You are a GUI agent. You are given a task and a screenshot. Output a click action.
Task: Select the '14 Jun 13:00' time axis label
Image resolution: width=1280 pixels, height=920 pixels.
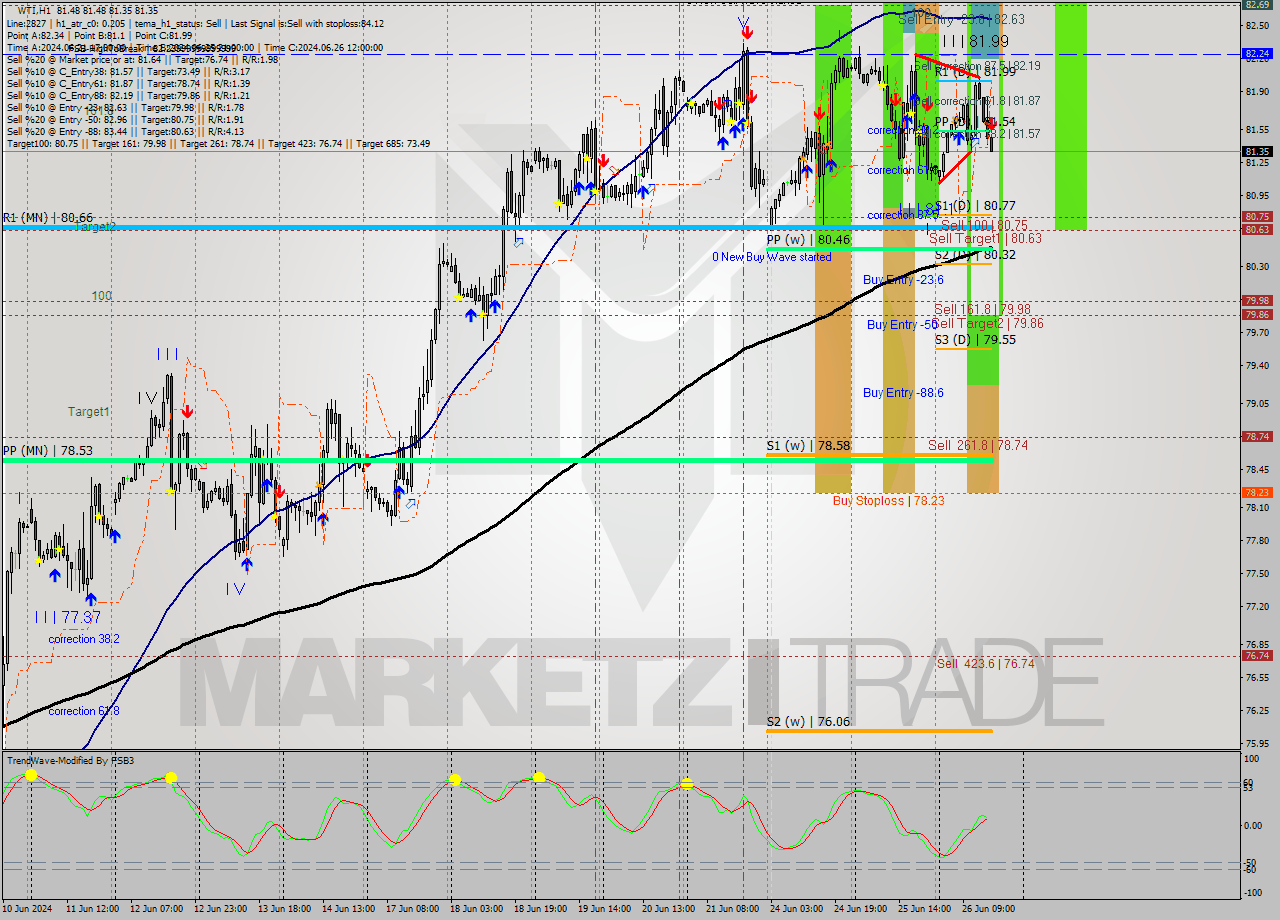coord(348,908)
